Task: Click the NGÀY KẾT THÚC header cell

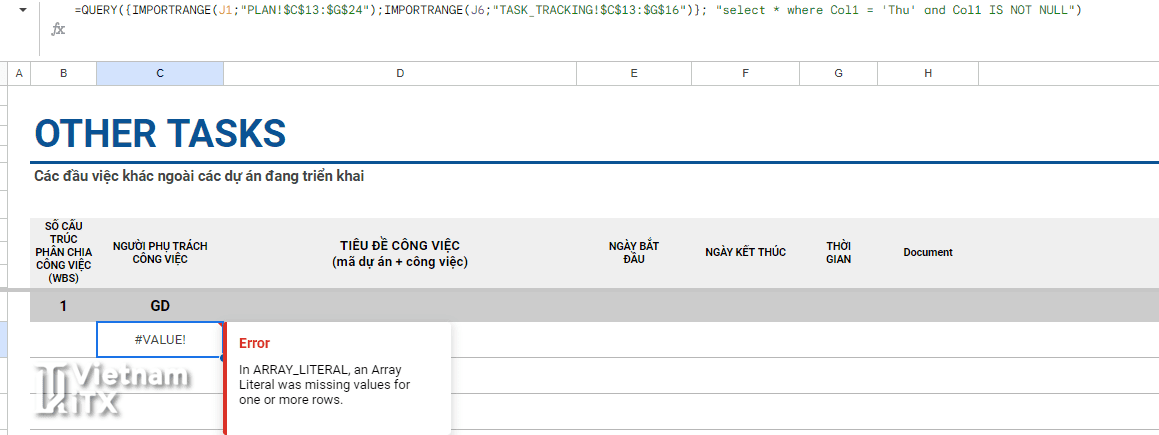Action: pos(745,252)
